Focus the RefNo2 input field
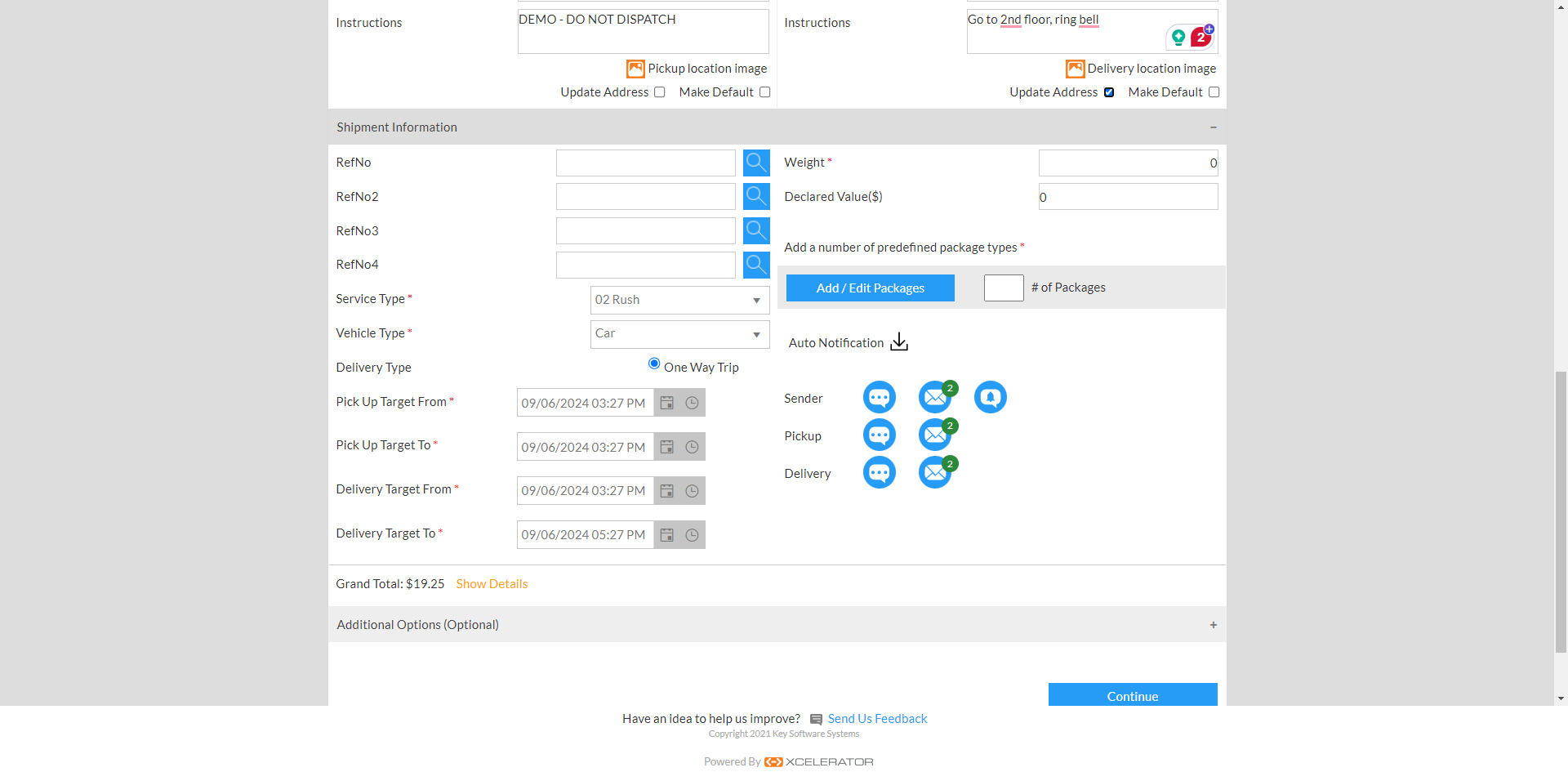 [x=646, y=196]
